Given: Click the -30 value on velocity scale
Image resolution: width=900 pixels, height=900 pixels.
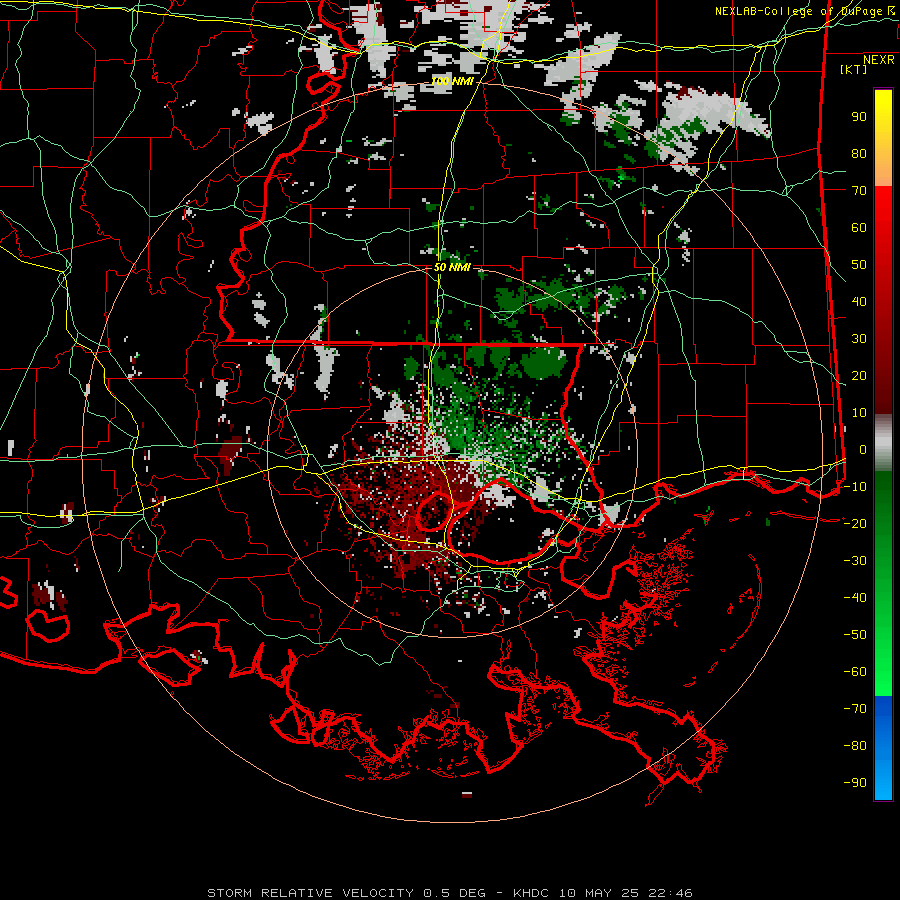Looking at the screenshot, I should [855, 561].
